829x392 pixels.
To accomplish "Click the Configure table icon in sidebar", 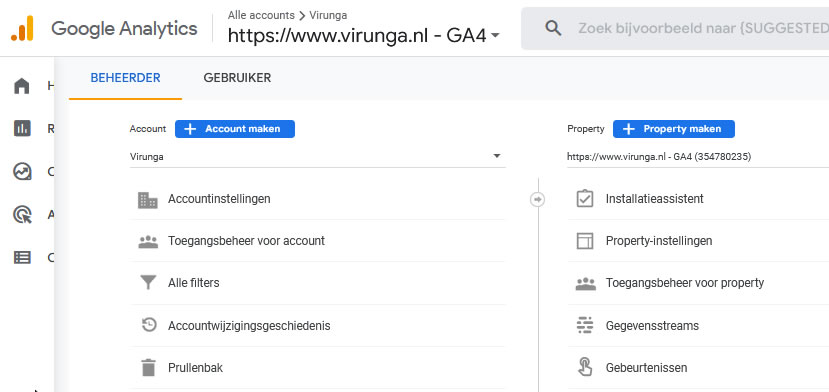I will (22, 258).
